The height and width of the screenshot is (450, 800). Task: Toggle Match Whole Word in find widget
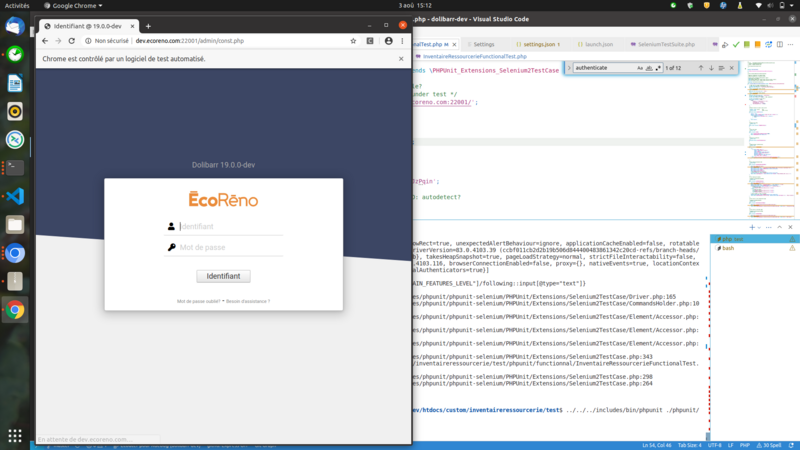[x=649, y=68]
